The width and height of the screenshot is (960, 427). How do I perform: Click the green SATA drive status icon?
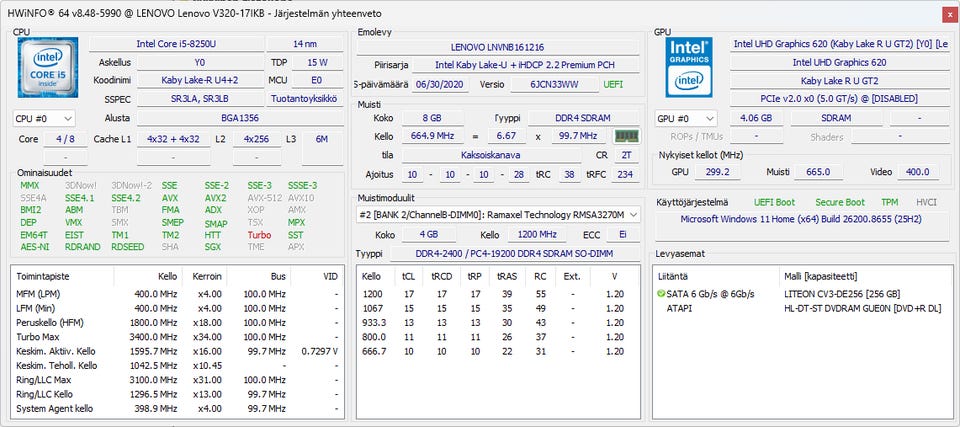[661, 294]
